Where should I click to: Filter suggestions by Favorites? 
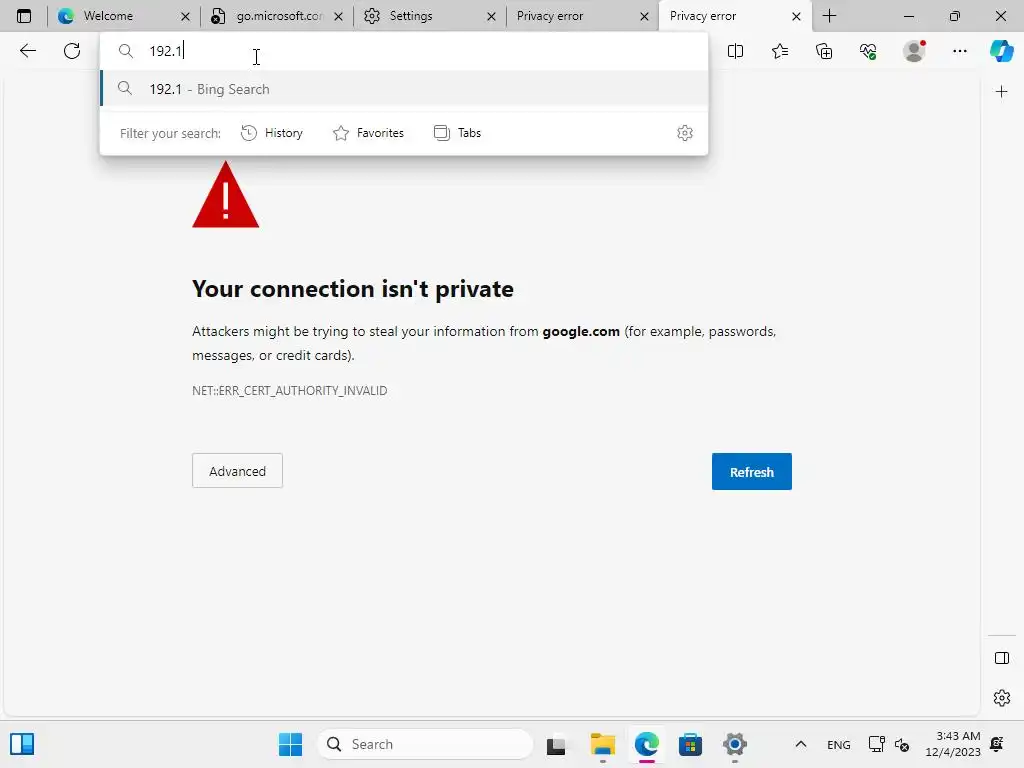click(368, 133)
